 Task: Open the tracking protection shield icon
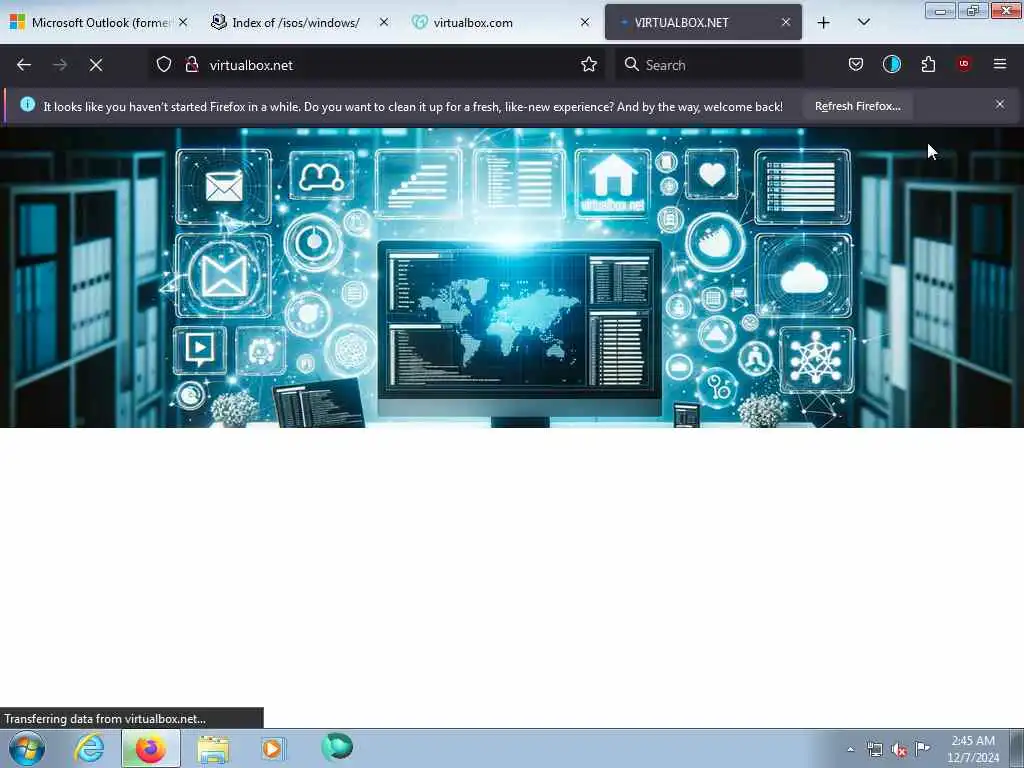164,64
